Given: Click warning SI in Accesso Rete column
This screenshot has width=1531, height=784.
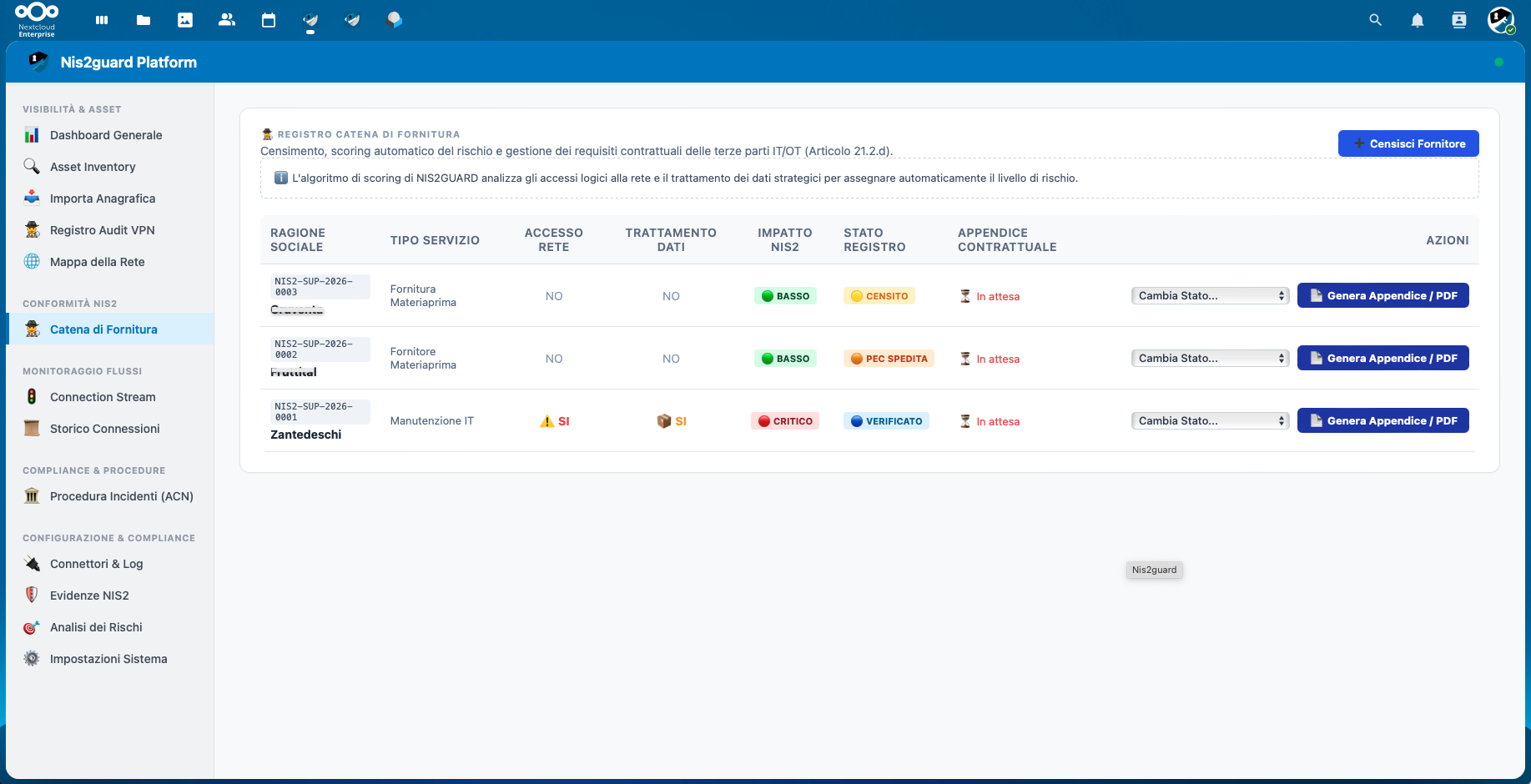Looking at the screenshot, I should 555,421.
